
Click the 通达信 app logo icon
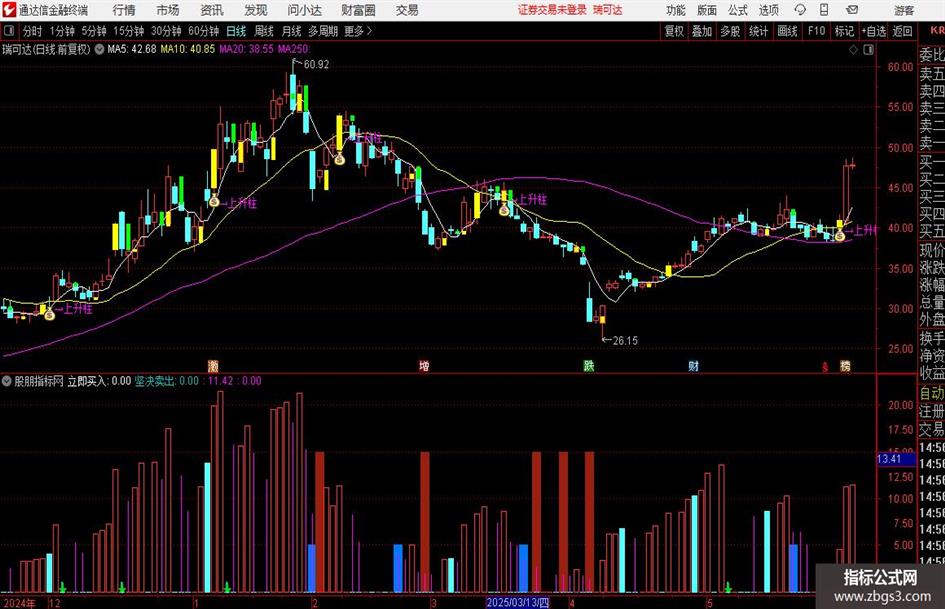pyautogui.click(x=9, y=10)
